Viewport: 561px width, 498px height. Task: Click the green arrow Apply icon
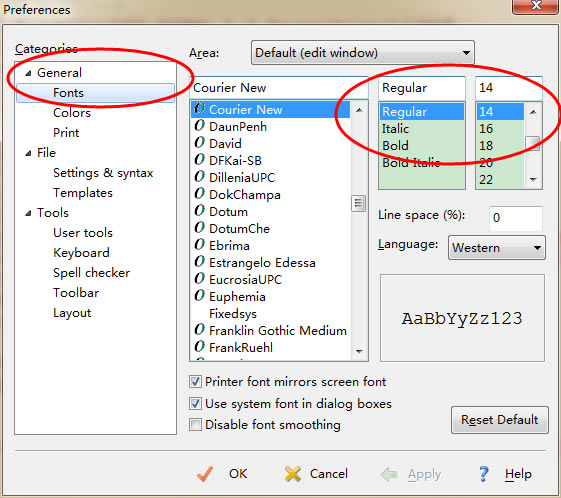click(389, 474)
